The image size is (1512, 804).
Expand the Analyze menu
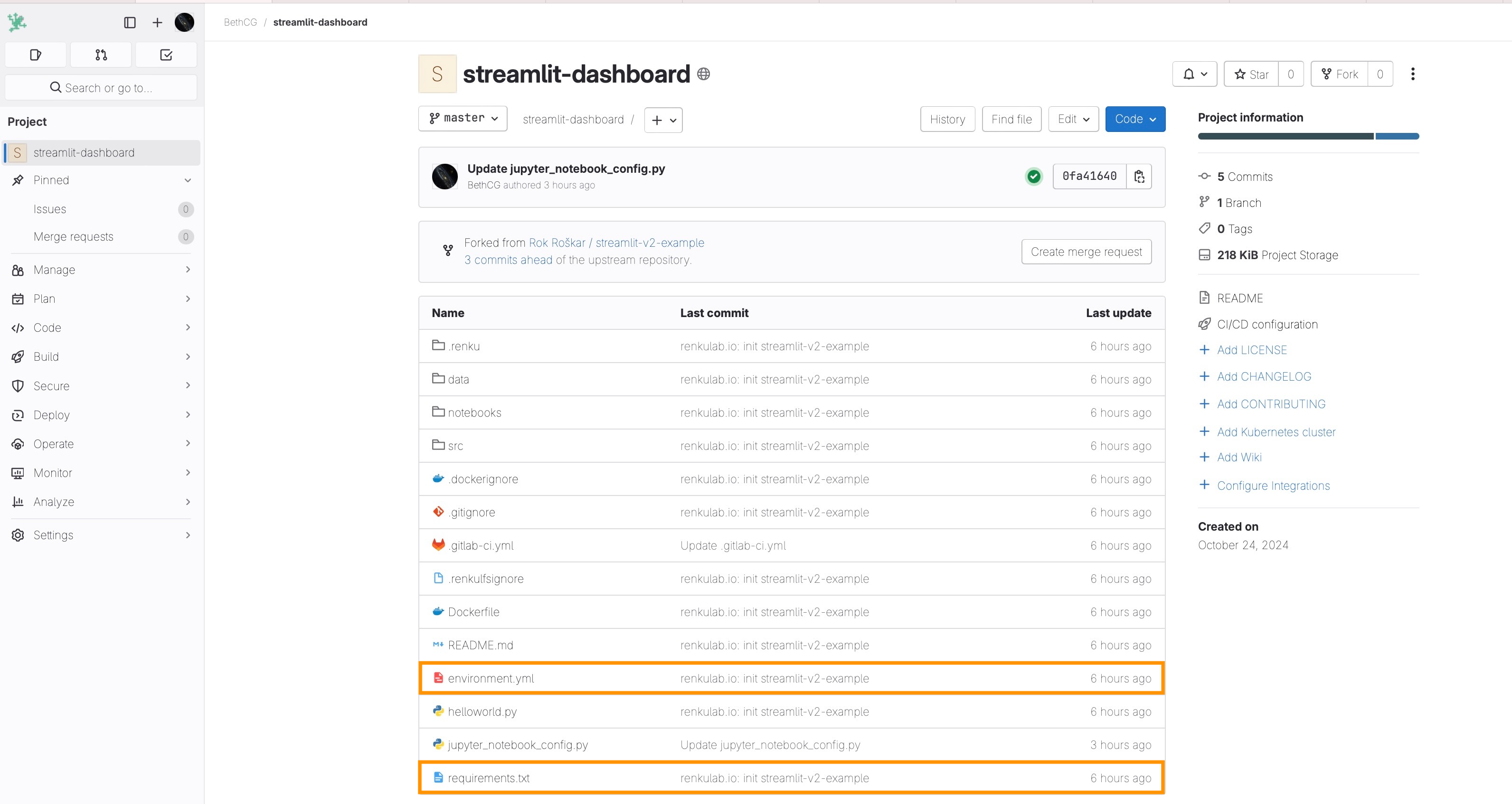click(x=101, y=502)
